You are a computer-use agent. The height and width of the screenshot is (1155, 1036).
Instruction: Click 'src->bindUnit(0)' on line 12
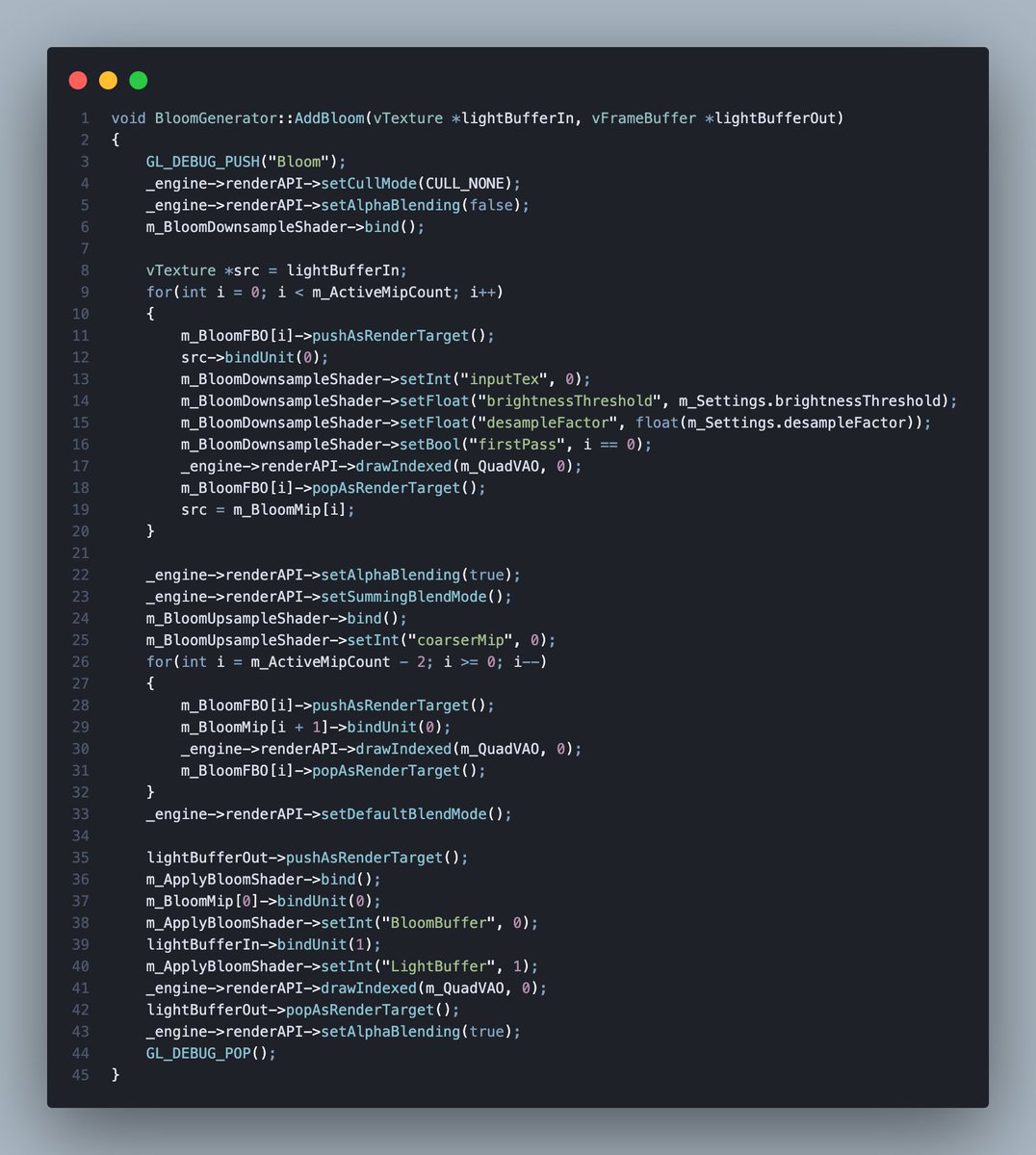pyautogui.click(x=250, y=358)
